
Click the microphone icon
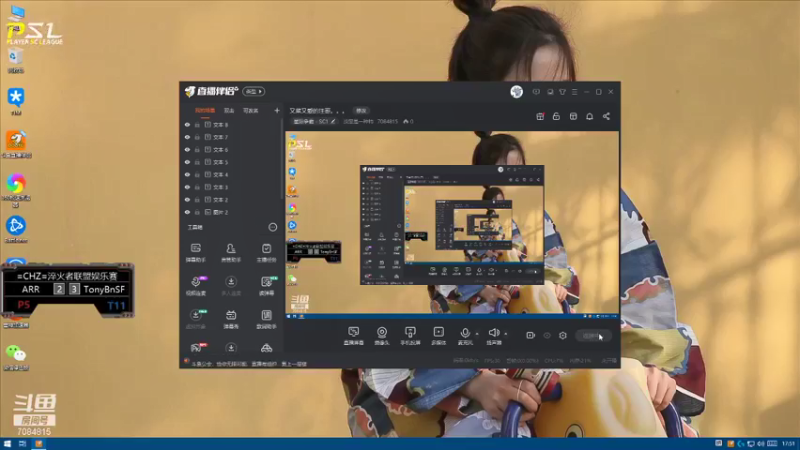click(x=465, y=333)
